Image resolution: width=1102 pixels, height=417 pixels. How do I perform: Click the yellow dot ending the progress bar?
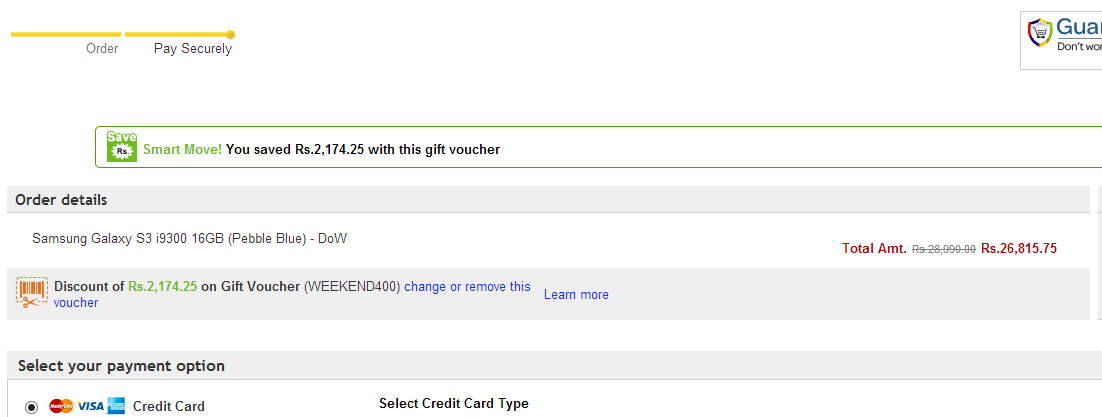pos(231,34)
